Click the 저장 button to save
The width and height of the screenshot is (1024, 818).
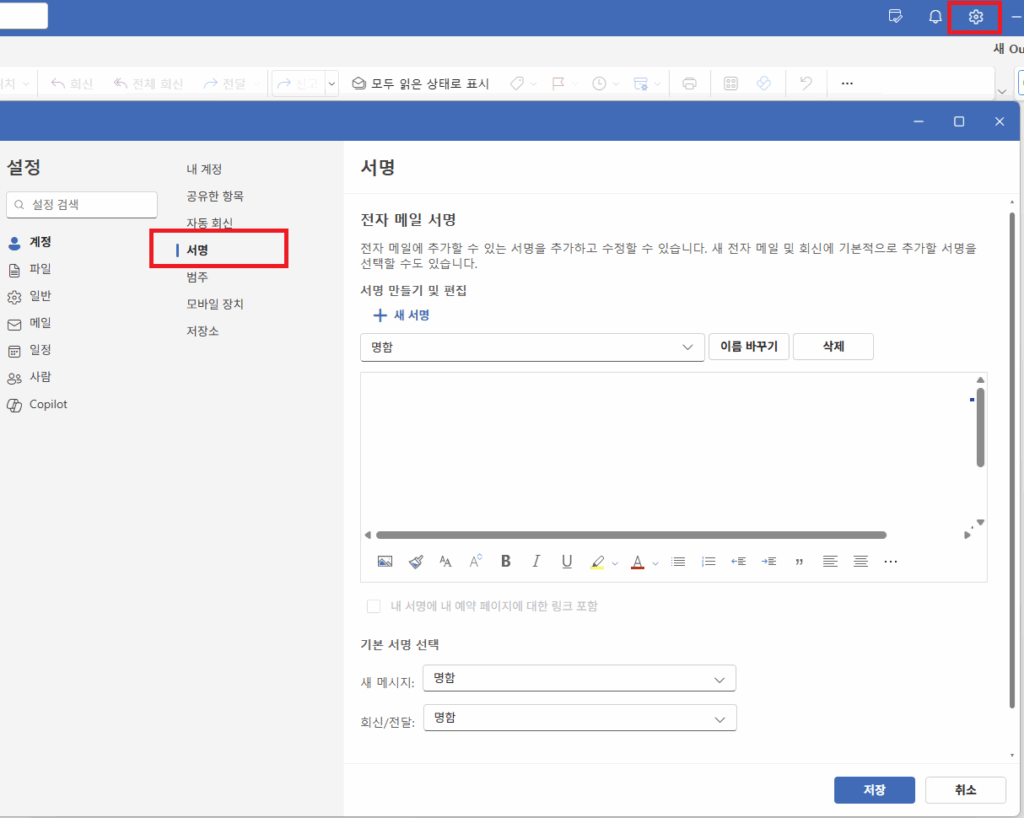coord(874,790)
